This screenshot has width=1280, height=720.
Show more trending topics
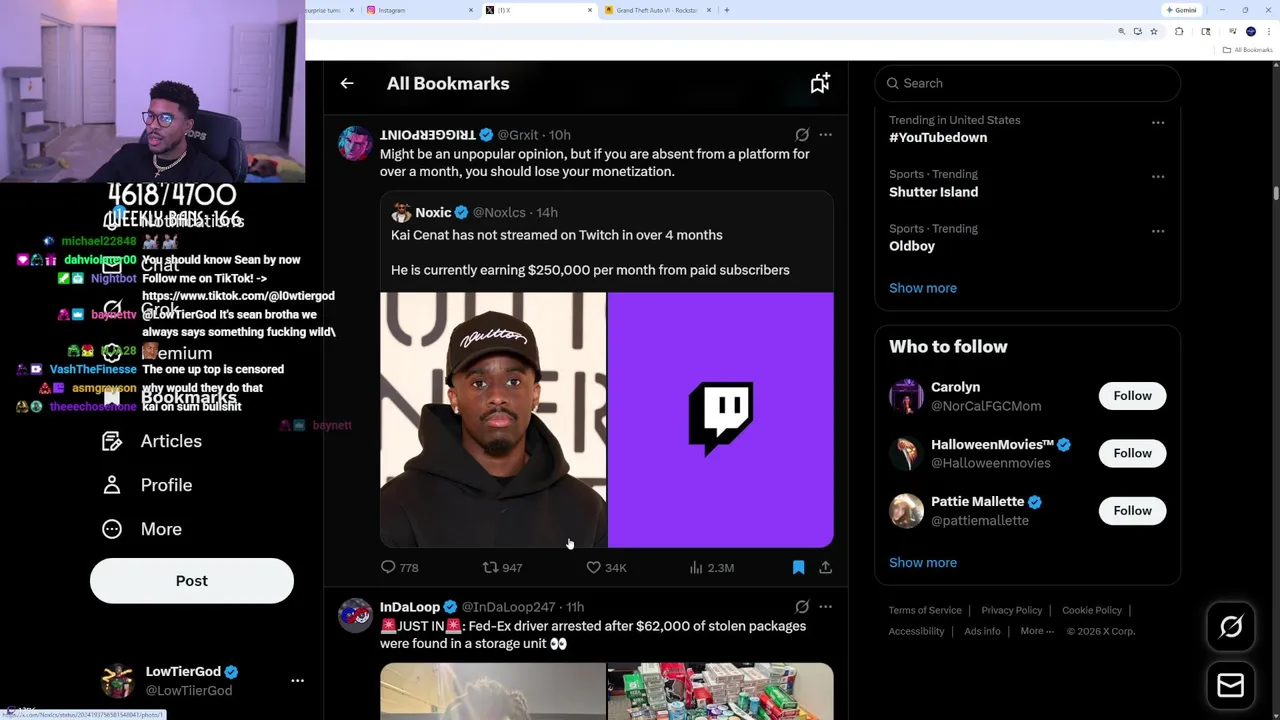tap(923, 288)
